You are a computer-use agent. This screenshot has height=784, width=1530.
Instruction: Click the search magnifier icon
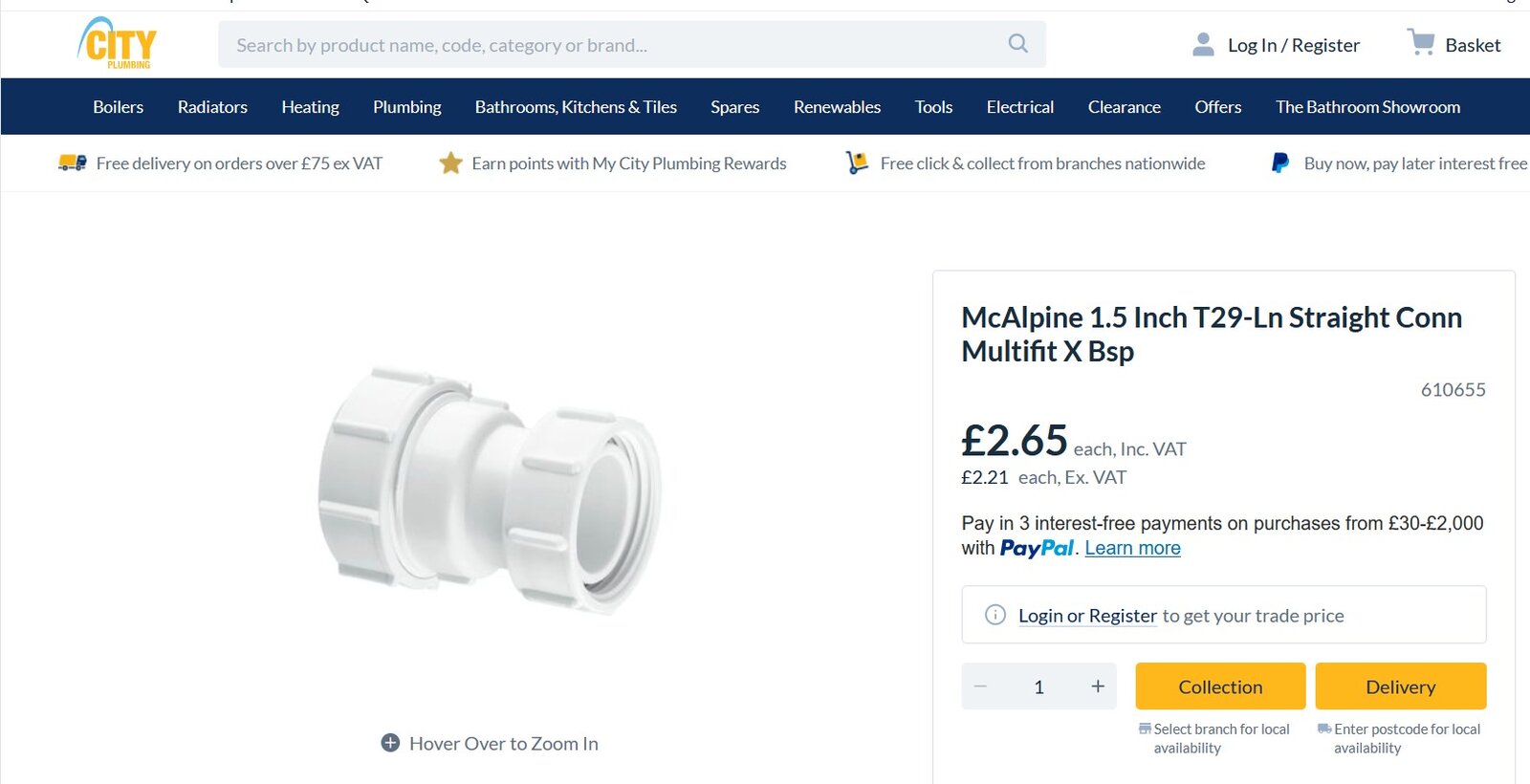(x=1017, y=44)
